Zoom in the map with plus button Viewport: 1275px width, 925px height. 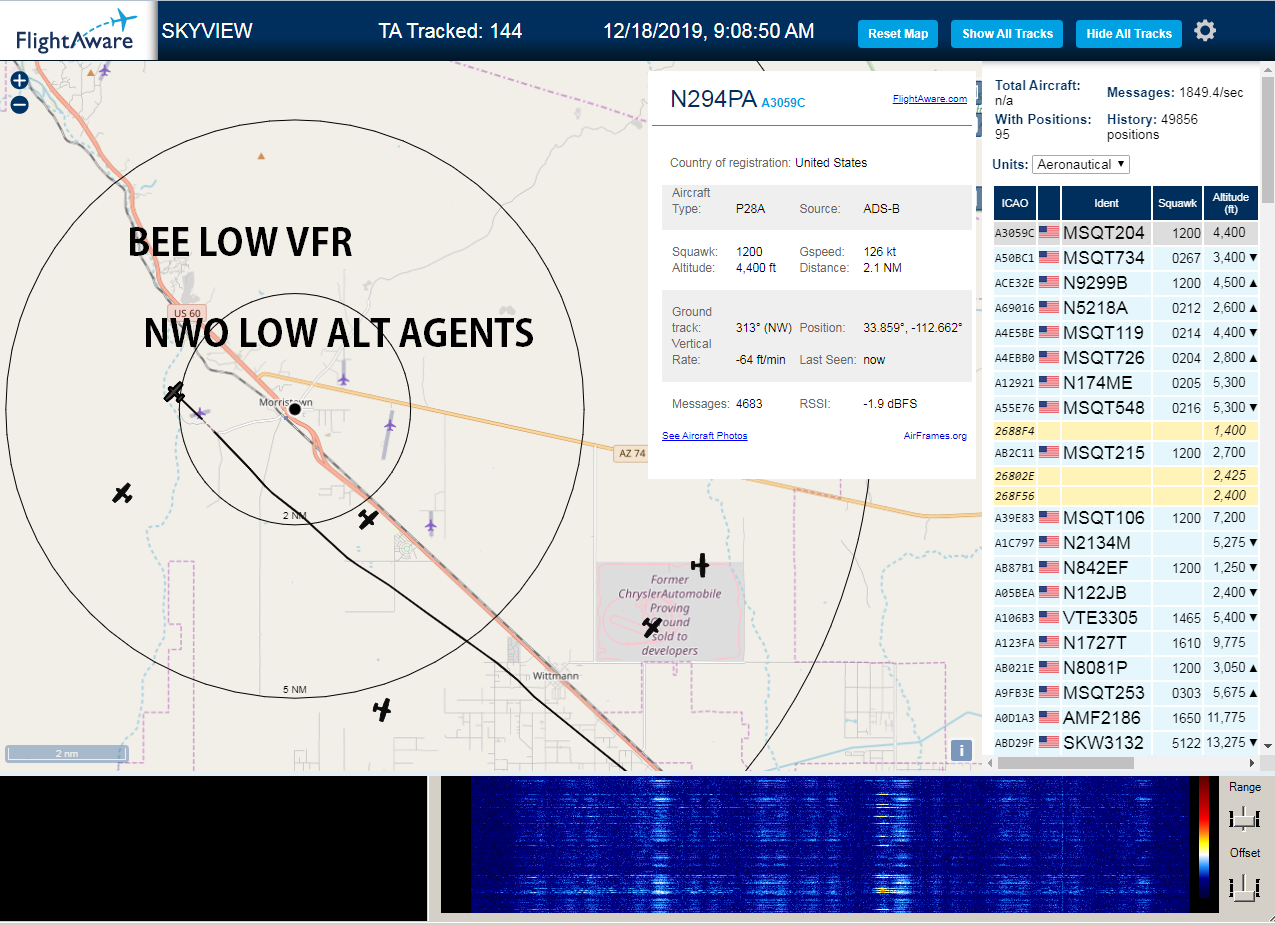(19, 80)
